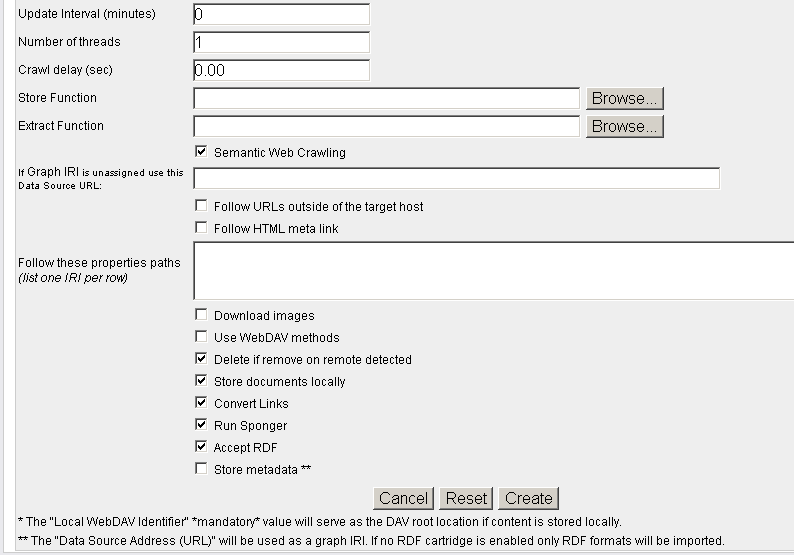
Task: Toggle the Convert Links checkbox
Action: click(x=201, y=403)
